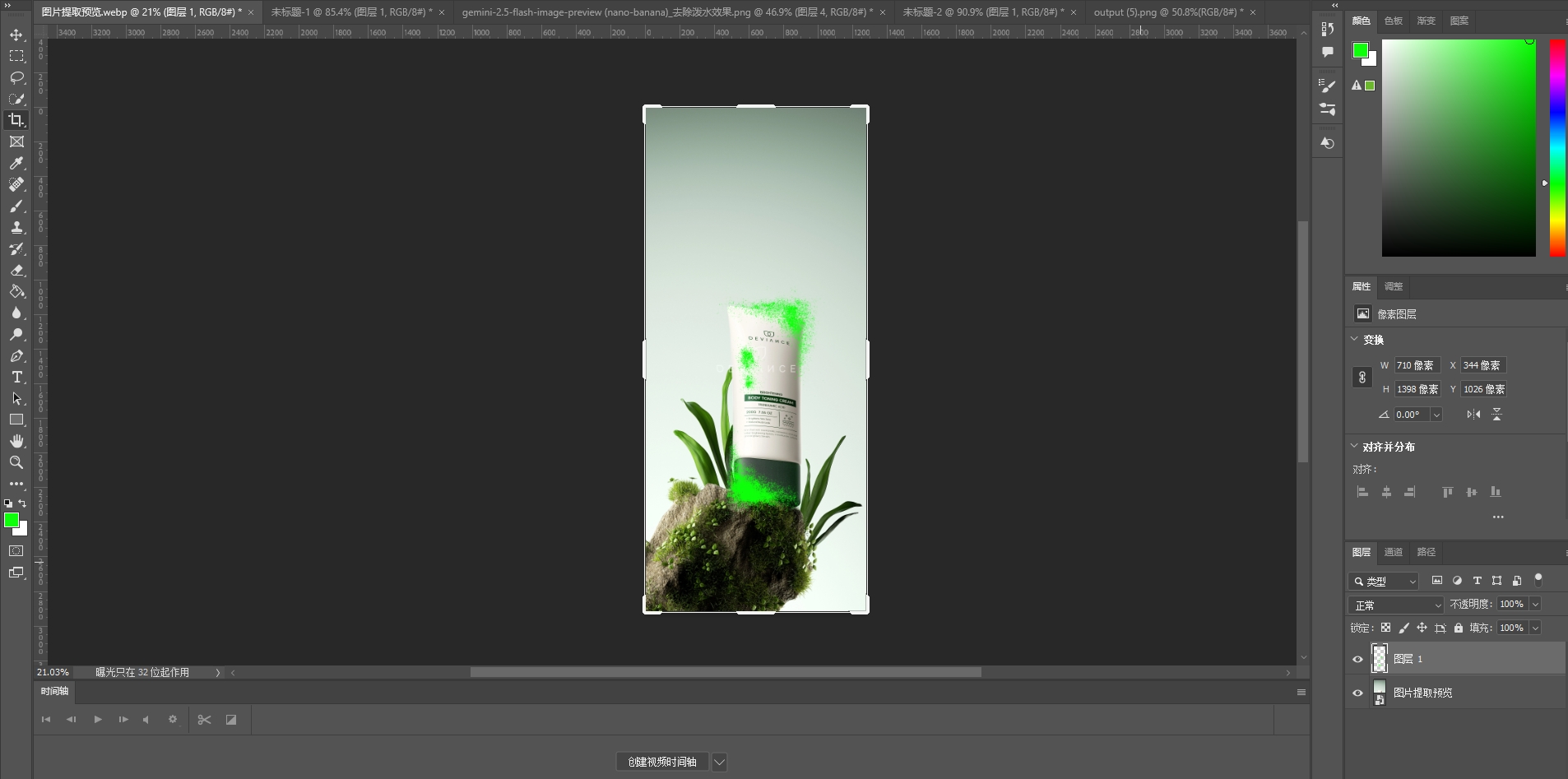Flip the layer vertically
This screenshot has height=779, width=1568.
pos(1496,415)
